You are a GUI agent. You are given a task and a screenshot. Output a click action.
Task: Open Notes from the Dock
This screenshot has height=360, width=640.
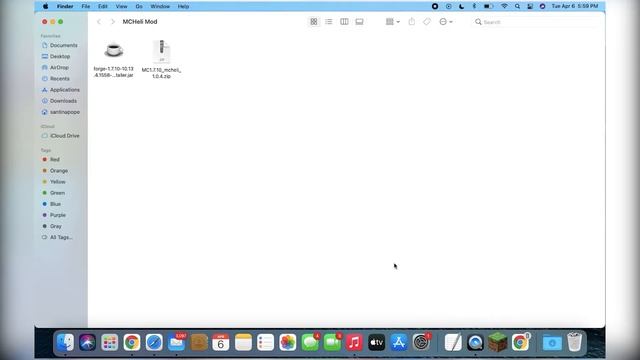[243, 342]
